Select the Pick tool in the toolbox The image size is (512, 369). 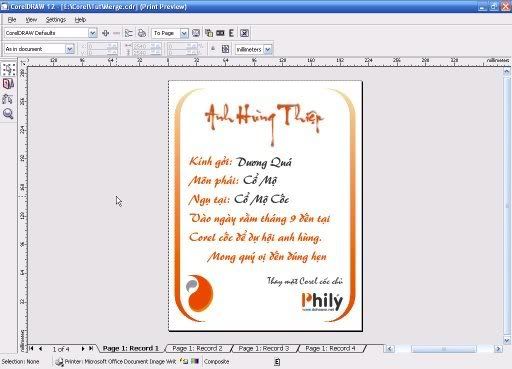point(9,69)
